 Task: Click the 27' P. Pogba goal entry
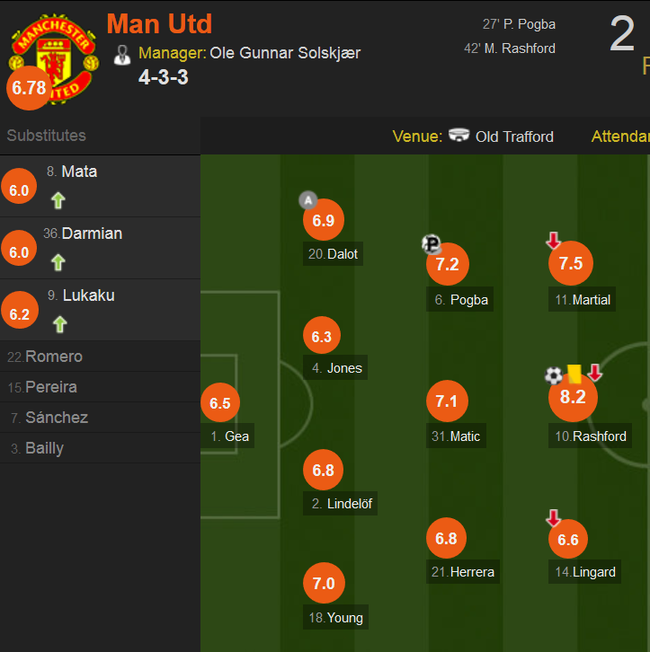(519, 24)
